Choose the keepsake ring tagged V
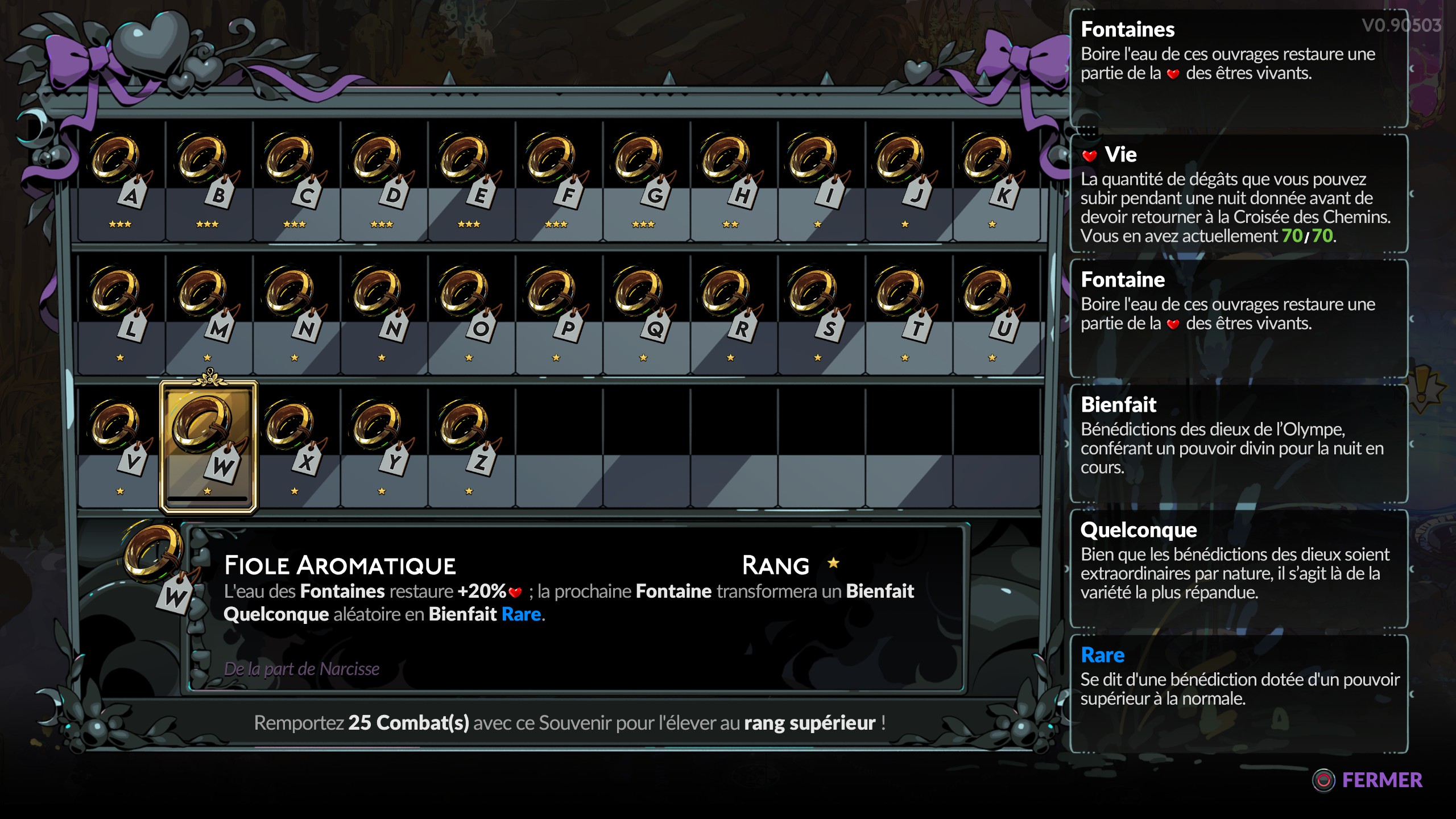Viewport: 1456px width, 819px height. (x=121, y=448)
